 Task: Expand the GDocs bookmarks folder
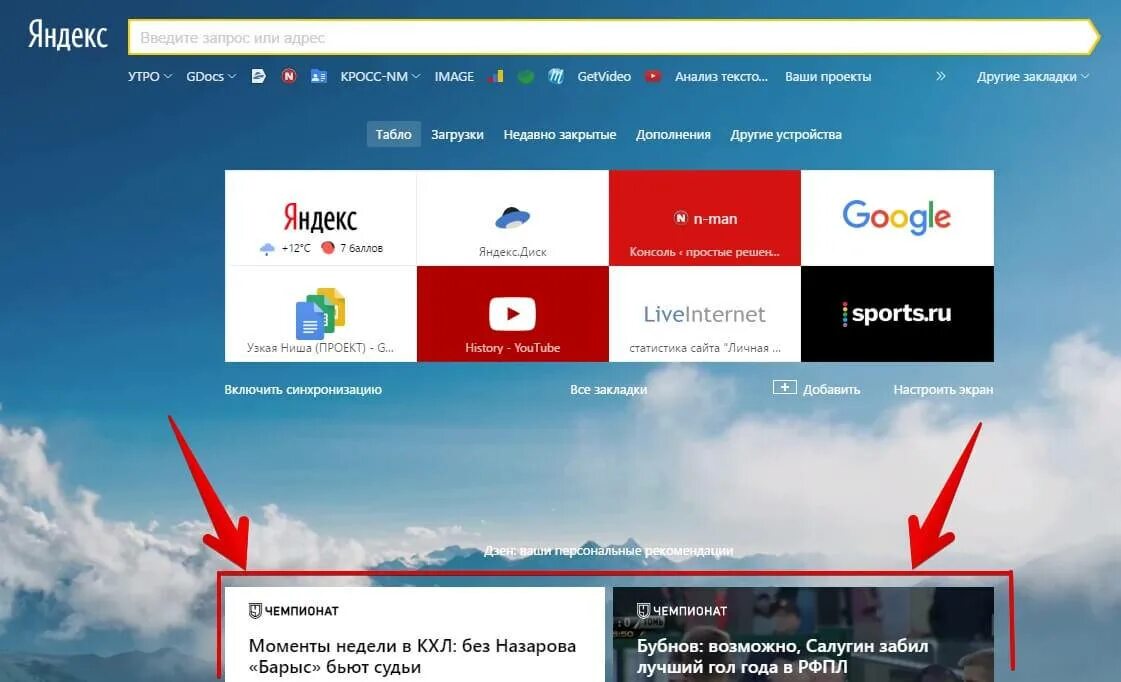tap(211, 76)
